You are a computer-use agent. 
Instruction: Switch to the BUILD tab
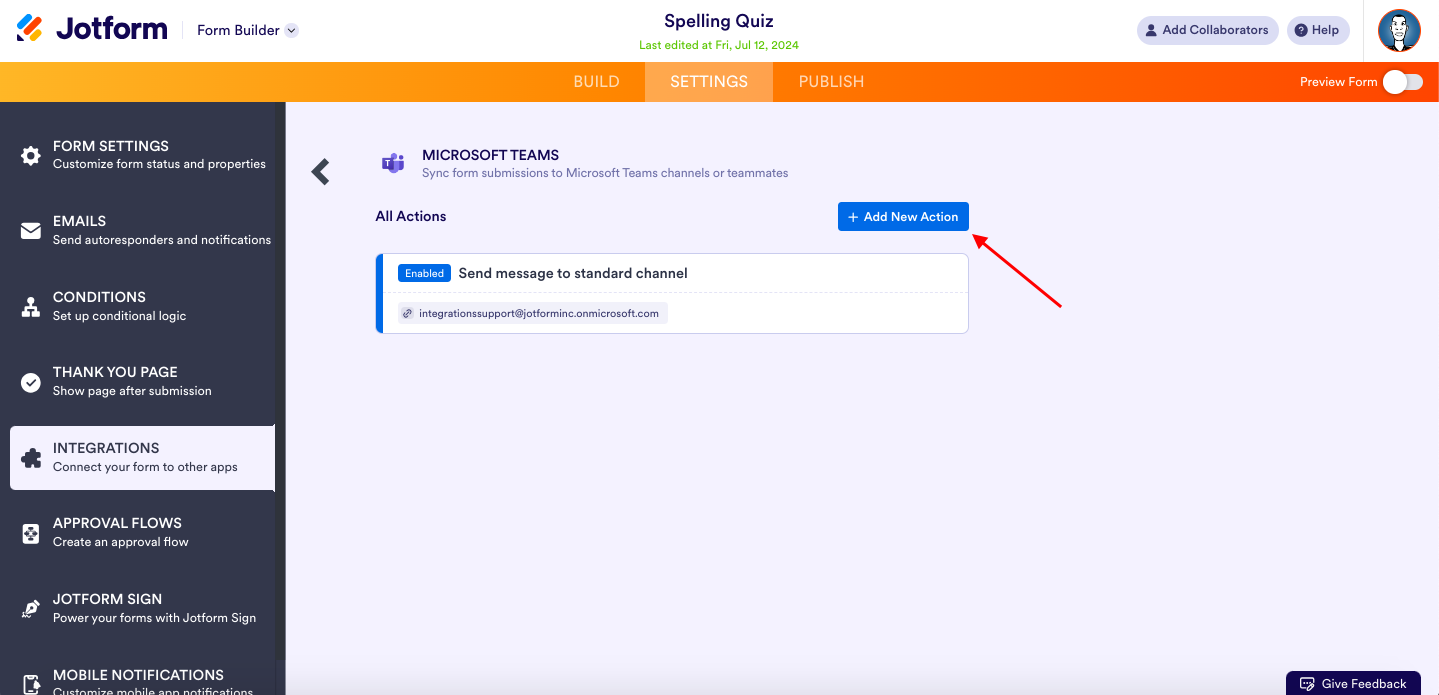click(x=597, y=82)
